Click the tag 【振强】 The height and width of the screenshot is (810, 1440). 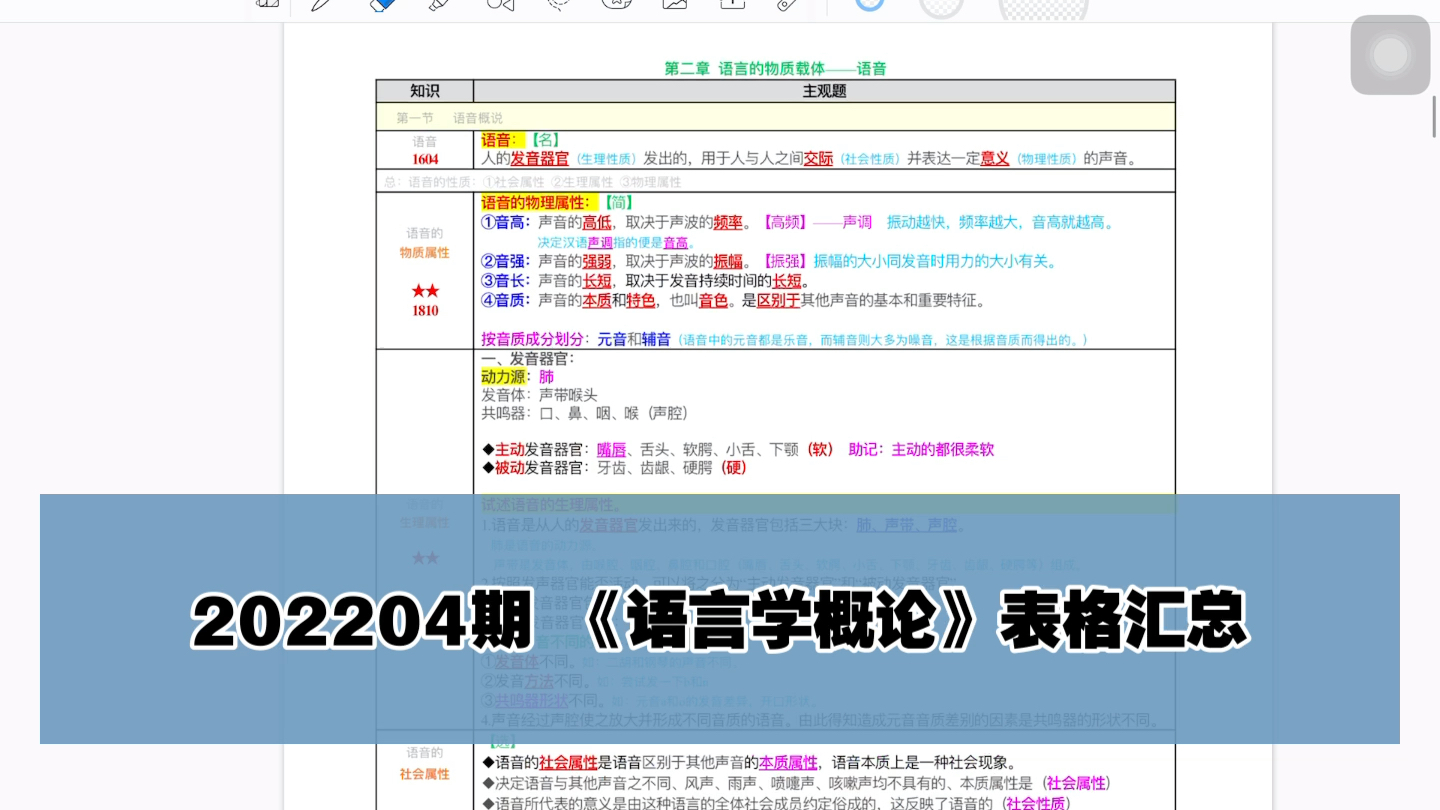785,261
